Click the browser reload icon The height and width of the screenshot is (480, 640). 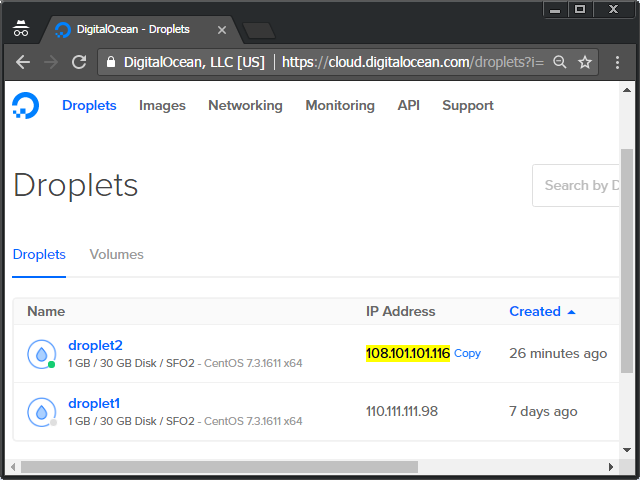(x=78, y=62)
